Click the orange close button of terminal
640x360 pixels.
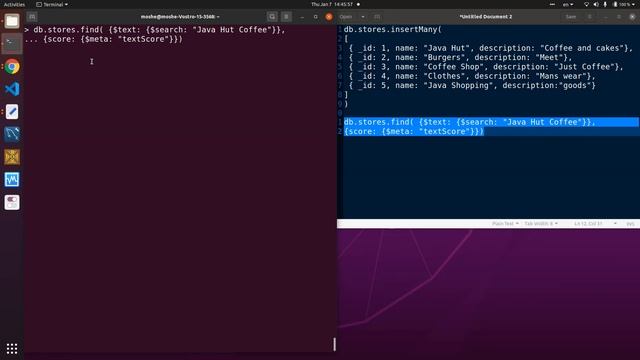[329, 17]
